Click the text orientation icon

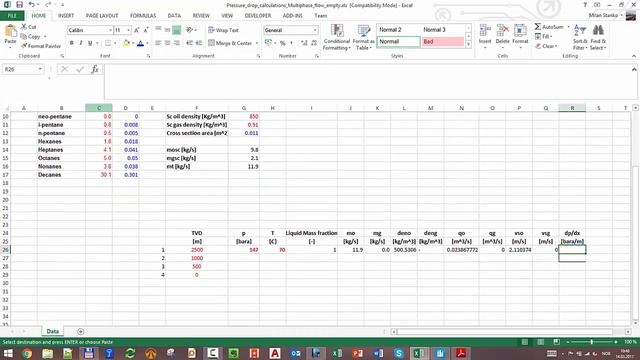pos(189,30)
